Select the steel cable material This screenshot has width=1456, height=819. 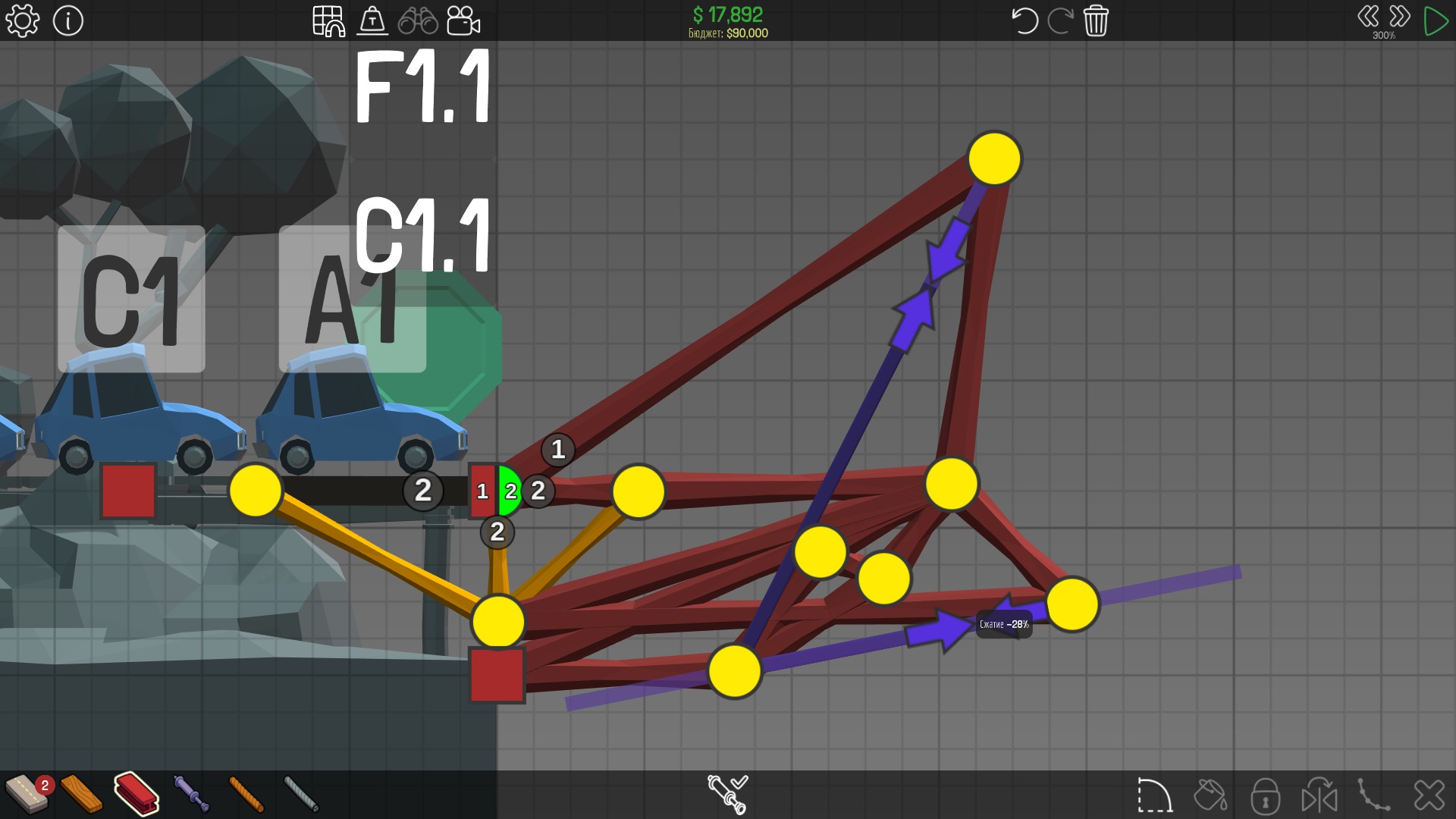[x=301, y=793]
